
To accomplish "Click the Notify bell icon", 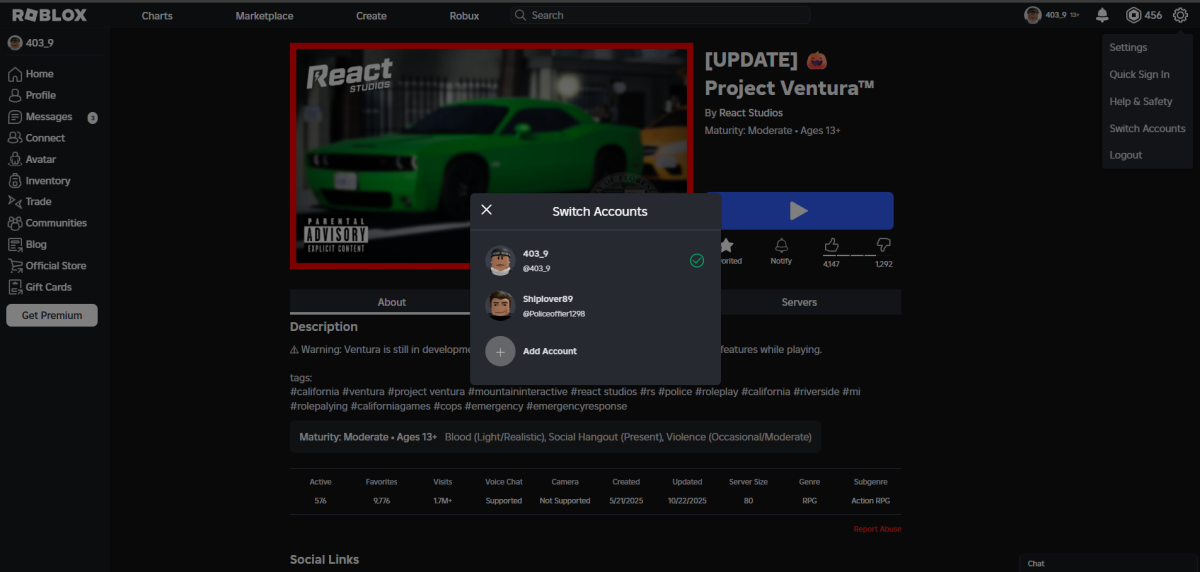I will coord(781,246).
